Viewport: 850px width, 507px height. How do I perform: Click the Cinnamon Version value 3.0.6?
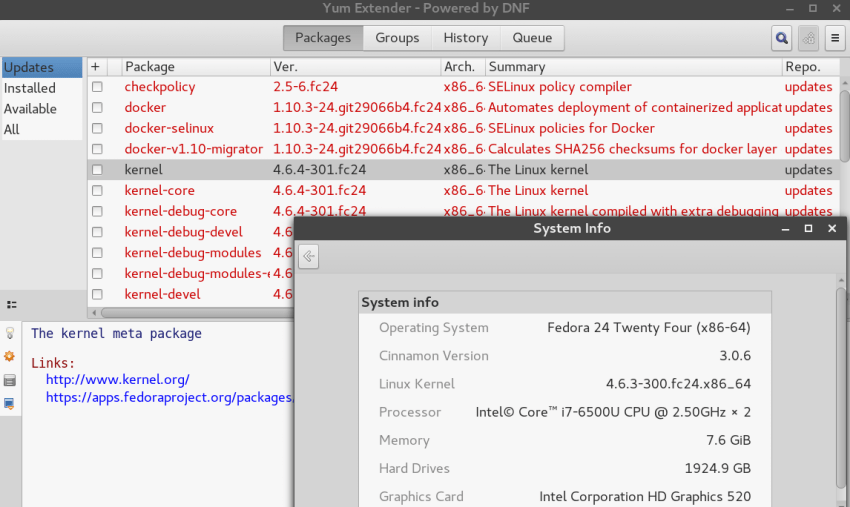[x=735, y=356]
